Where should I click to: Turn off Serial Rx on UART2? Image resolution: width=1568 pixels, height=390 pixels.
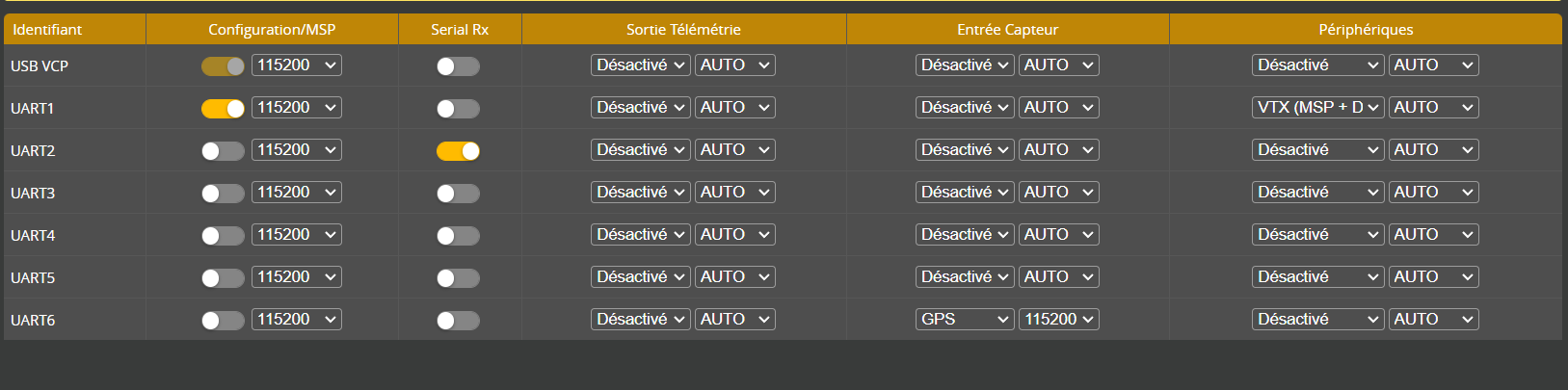458,151
